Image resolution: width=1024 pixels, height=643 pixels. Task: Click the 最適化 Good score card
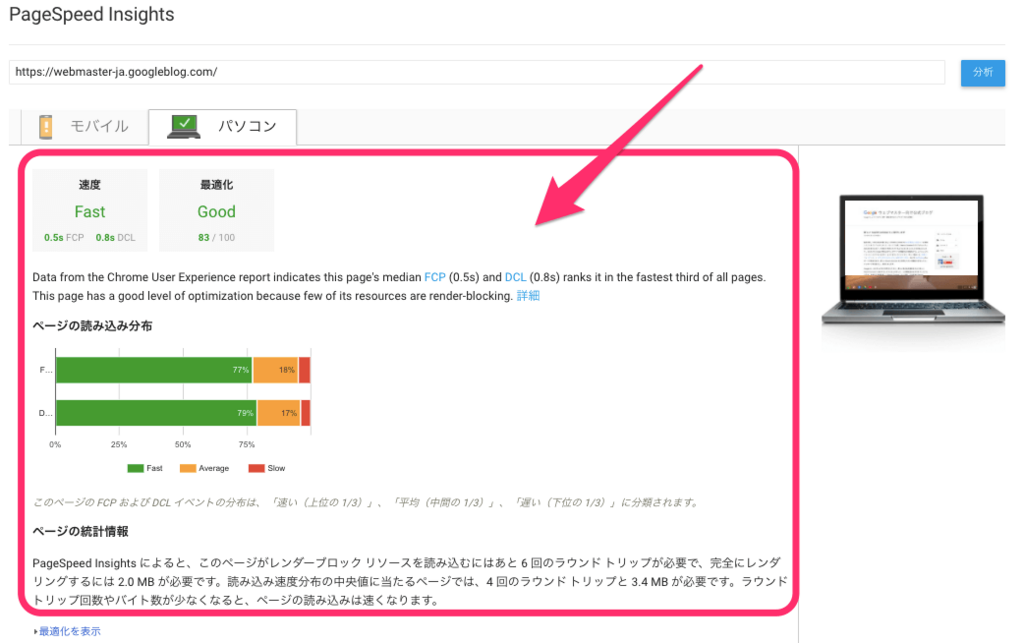pos(216,210)
